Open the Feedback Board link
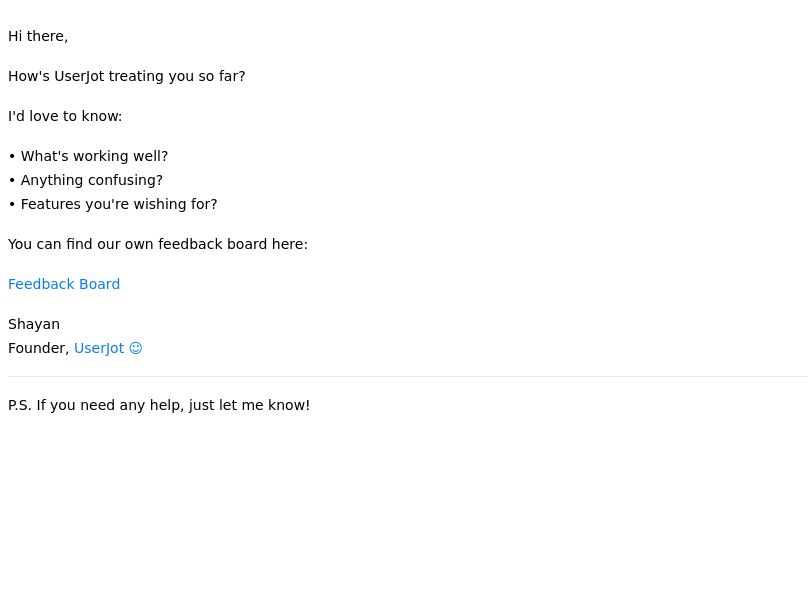Screen dimensions: 808x600 [x=64, y=284]
